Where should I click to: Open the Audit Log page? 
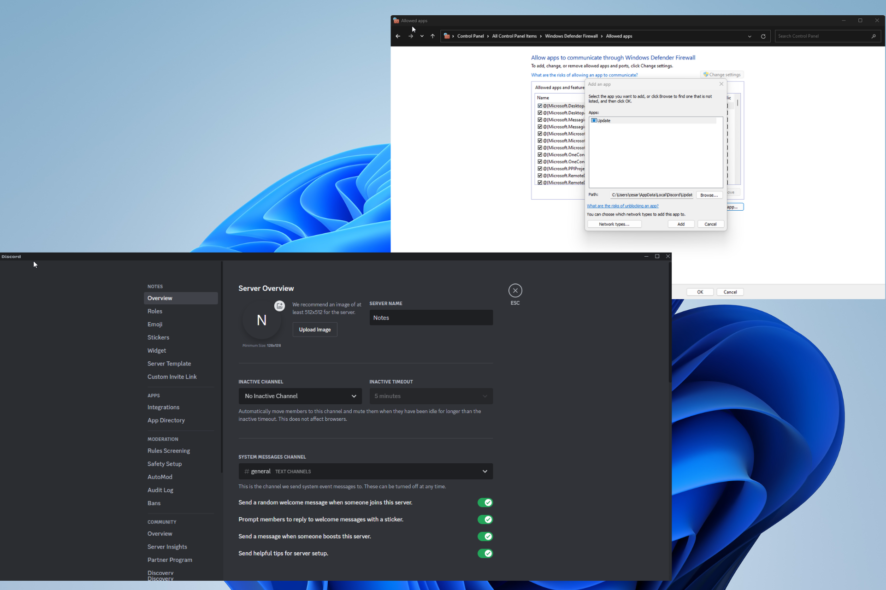tap(160, 490)
